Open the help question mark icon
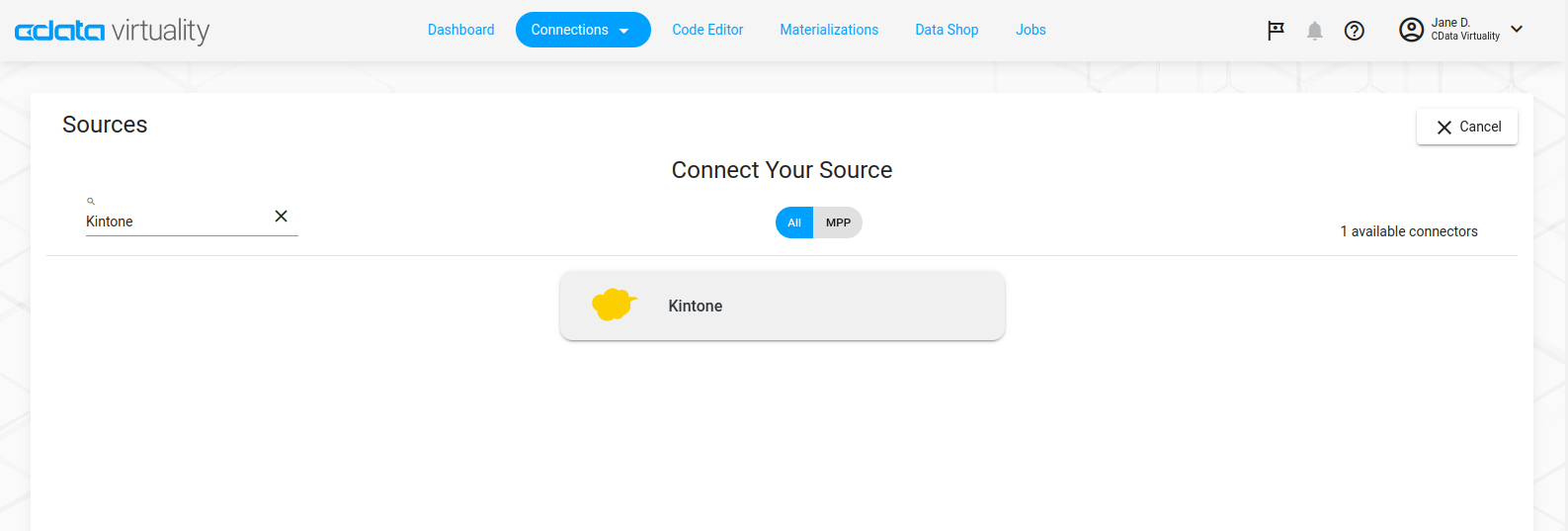Image resolution: width=1568 pixels, height=531 pixels. (x=1354, y=31)
